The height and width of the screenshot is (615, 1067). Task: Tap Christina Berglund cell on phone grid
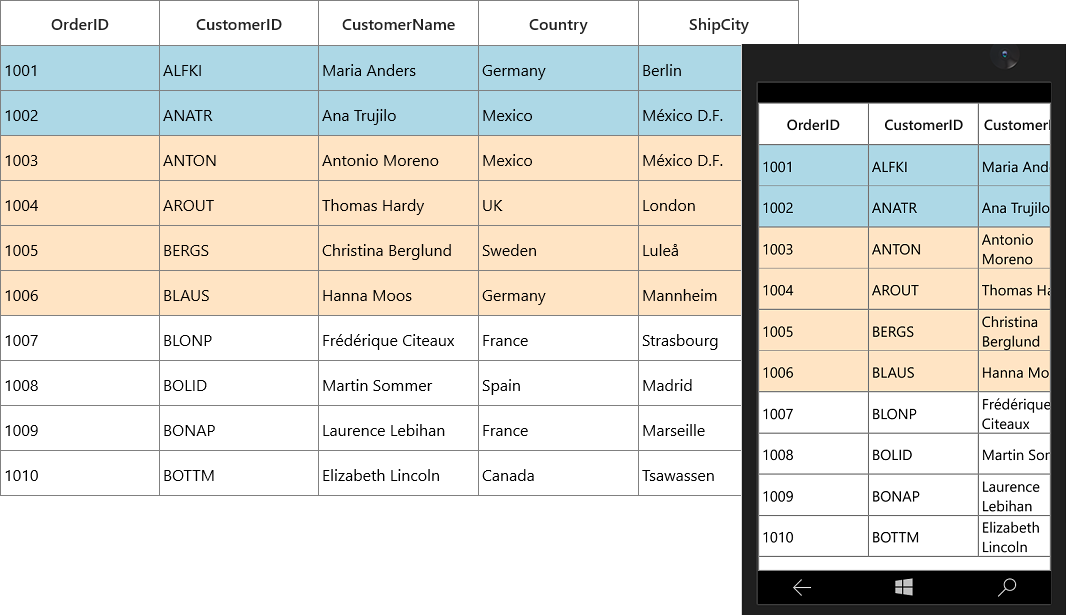pyautogui.click(x=1015, y=331)
